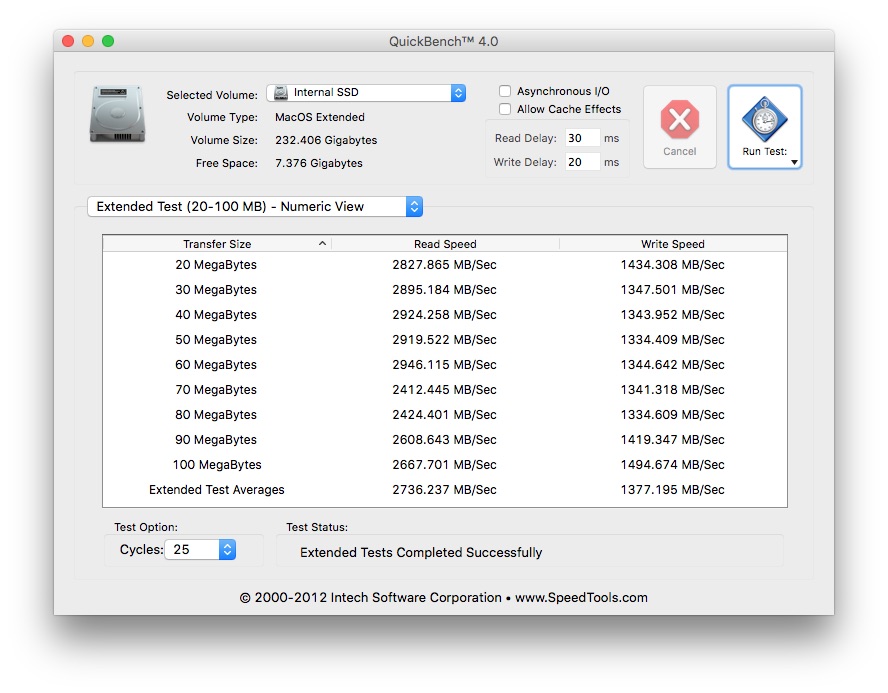Screen dimensions: 888x693
Task: Sort by Write Speed column header
Action: tap(673, 244)
